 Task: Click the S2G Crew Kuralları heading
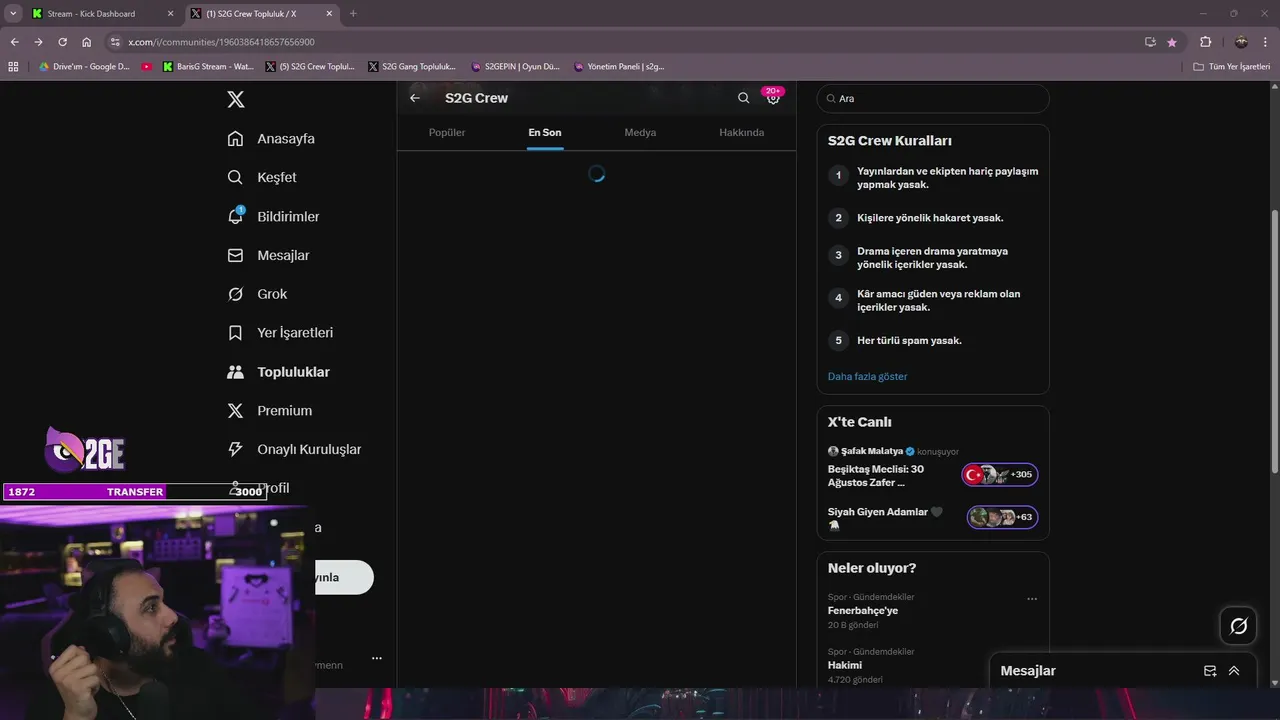coord(890,141)
